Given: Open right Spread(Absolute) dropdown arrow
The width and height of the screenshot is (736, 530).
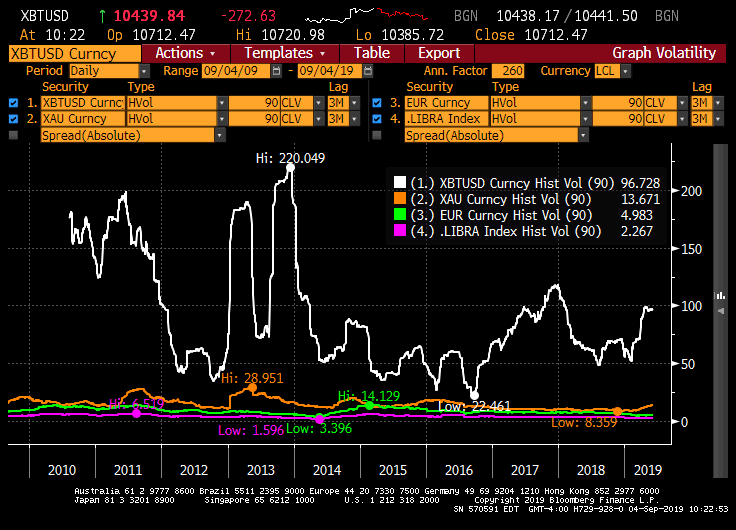Looking at the screenshot, I should [583, 135].
